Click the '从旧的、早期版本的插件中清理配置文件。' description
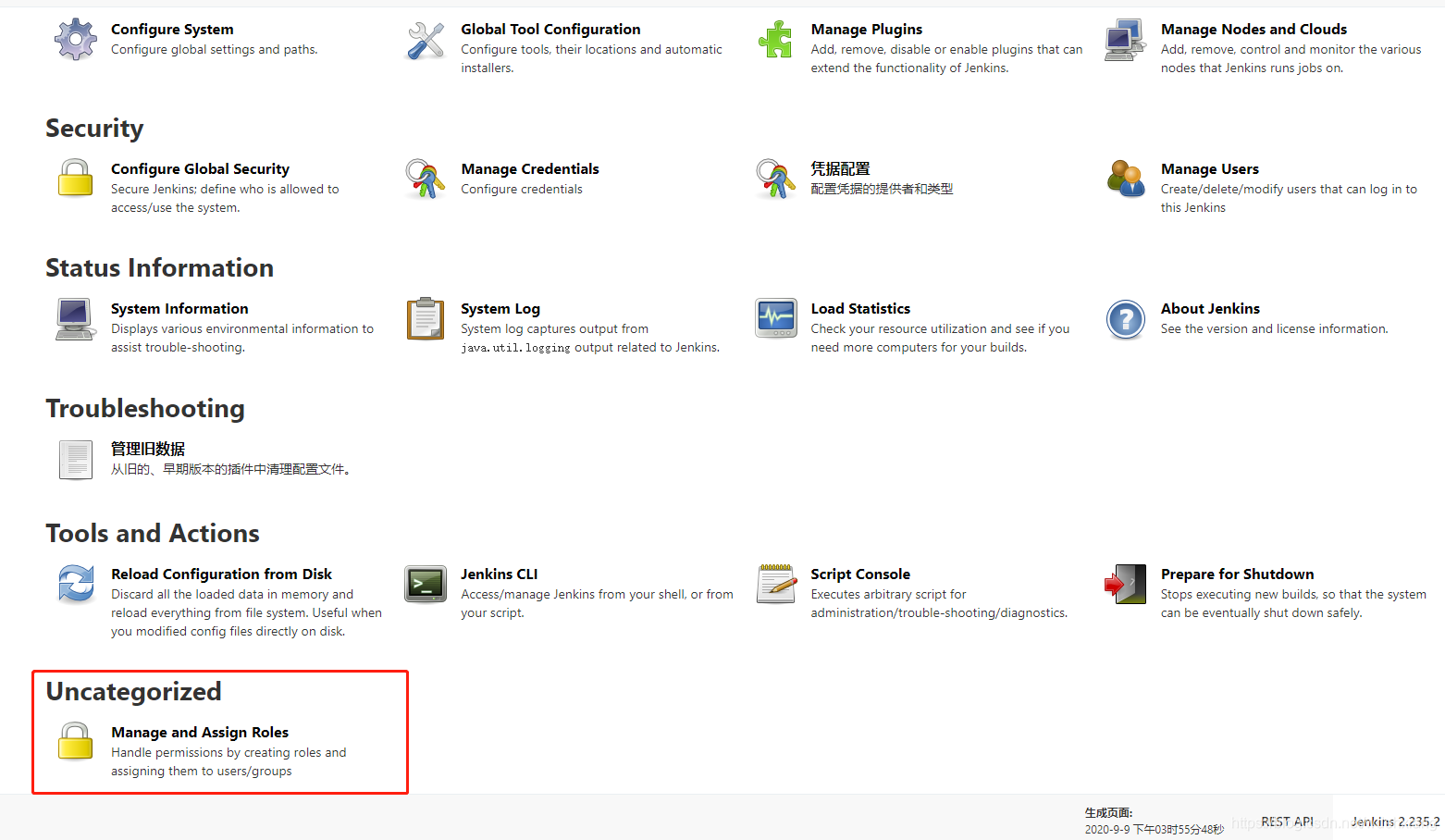Viewport: 1445px width, 840px height. 230,470
